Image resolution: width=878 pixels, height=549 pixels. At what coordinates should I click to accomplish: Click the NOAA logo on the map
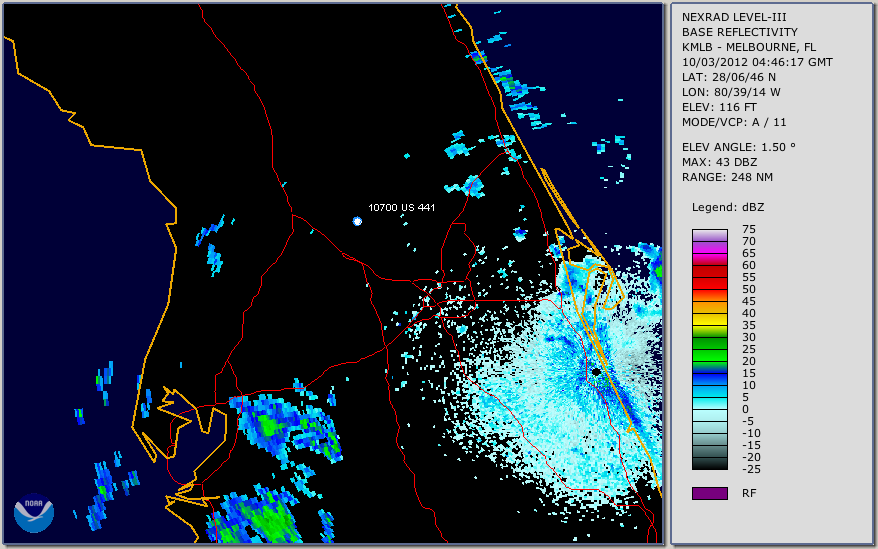[34, 513]
